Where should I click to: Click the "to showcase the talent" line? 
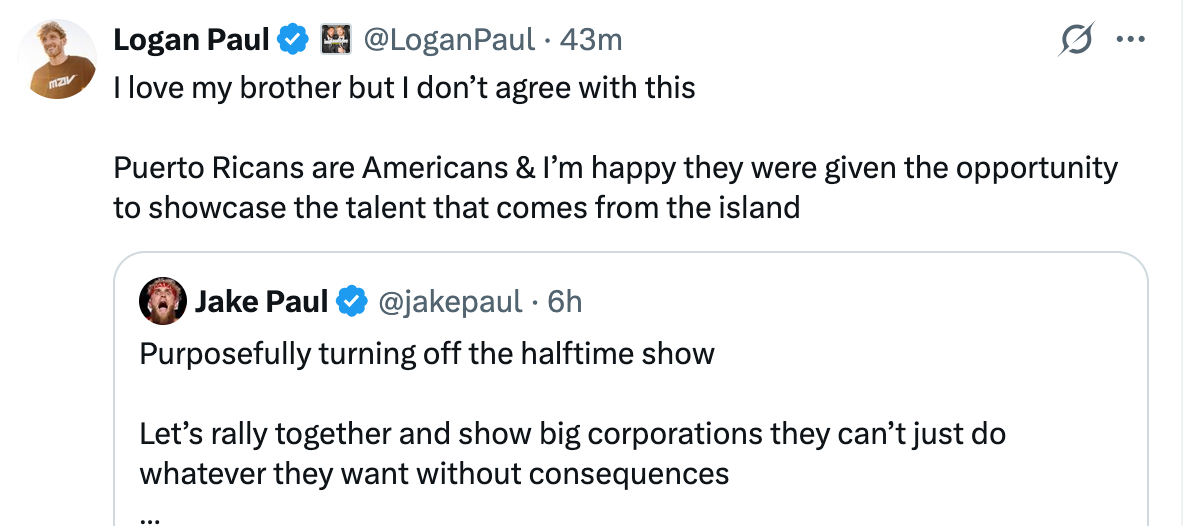(457, 207)
